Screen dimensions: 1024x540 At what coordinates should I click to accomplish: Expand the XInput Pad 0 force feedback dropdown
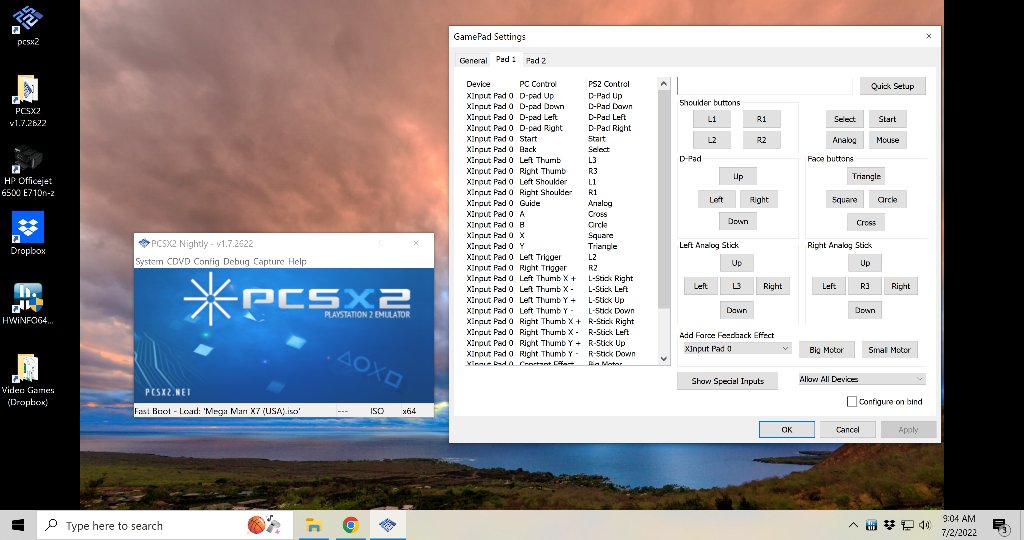coord(737,349)
